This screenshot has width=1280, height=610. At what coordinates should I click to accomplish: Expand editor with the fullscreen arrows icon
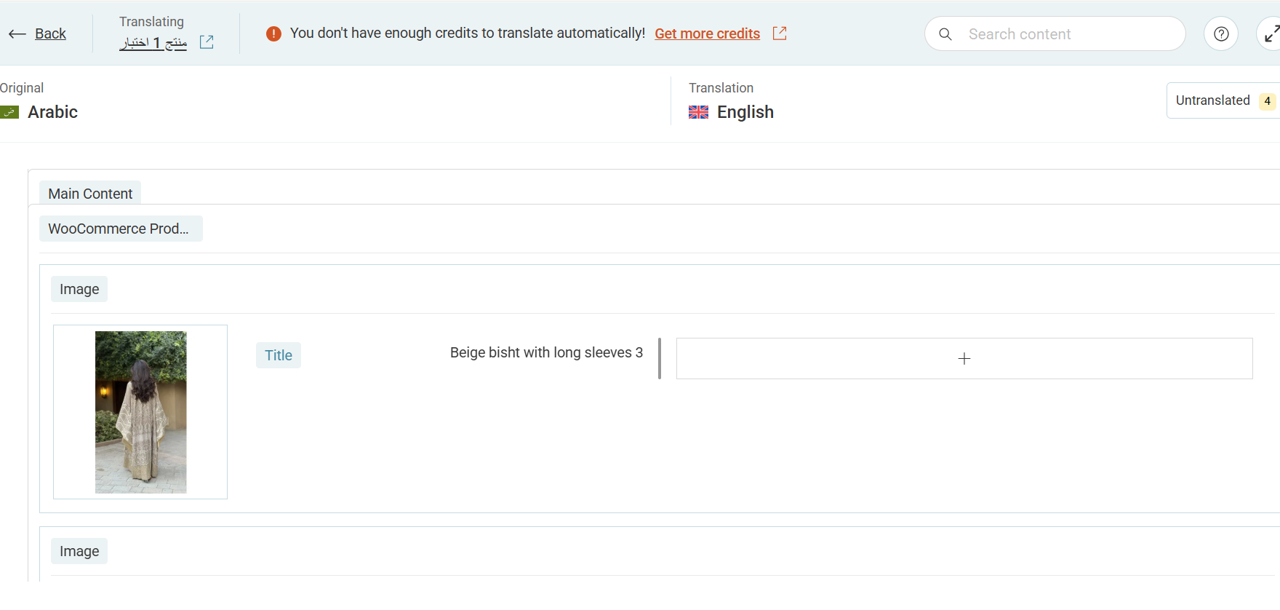1271,34
